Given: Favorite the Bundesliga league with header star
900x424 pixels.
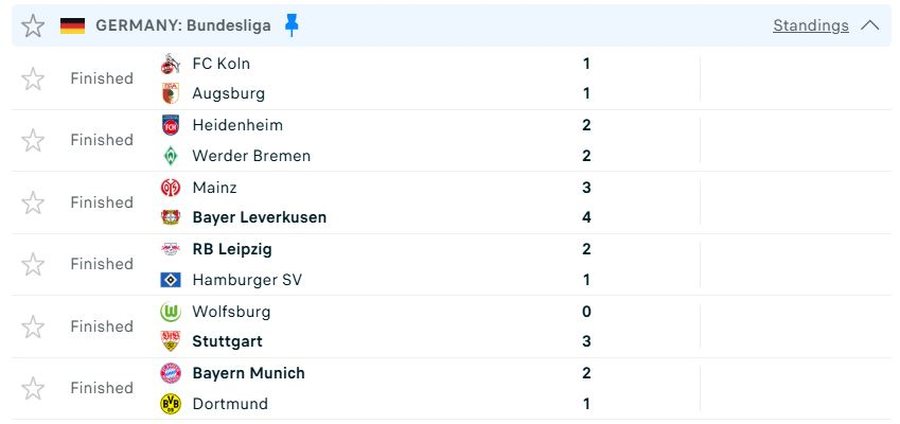Looking at the screenshot, I should (x=33, y=26).
